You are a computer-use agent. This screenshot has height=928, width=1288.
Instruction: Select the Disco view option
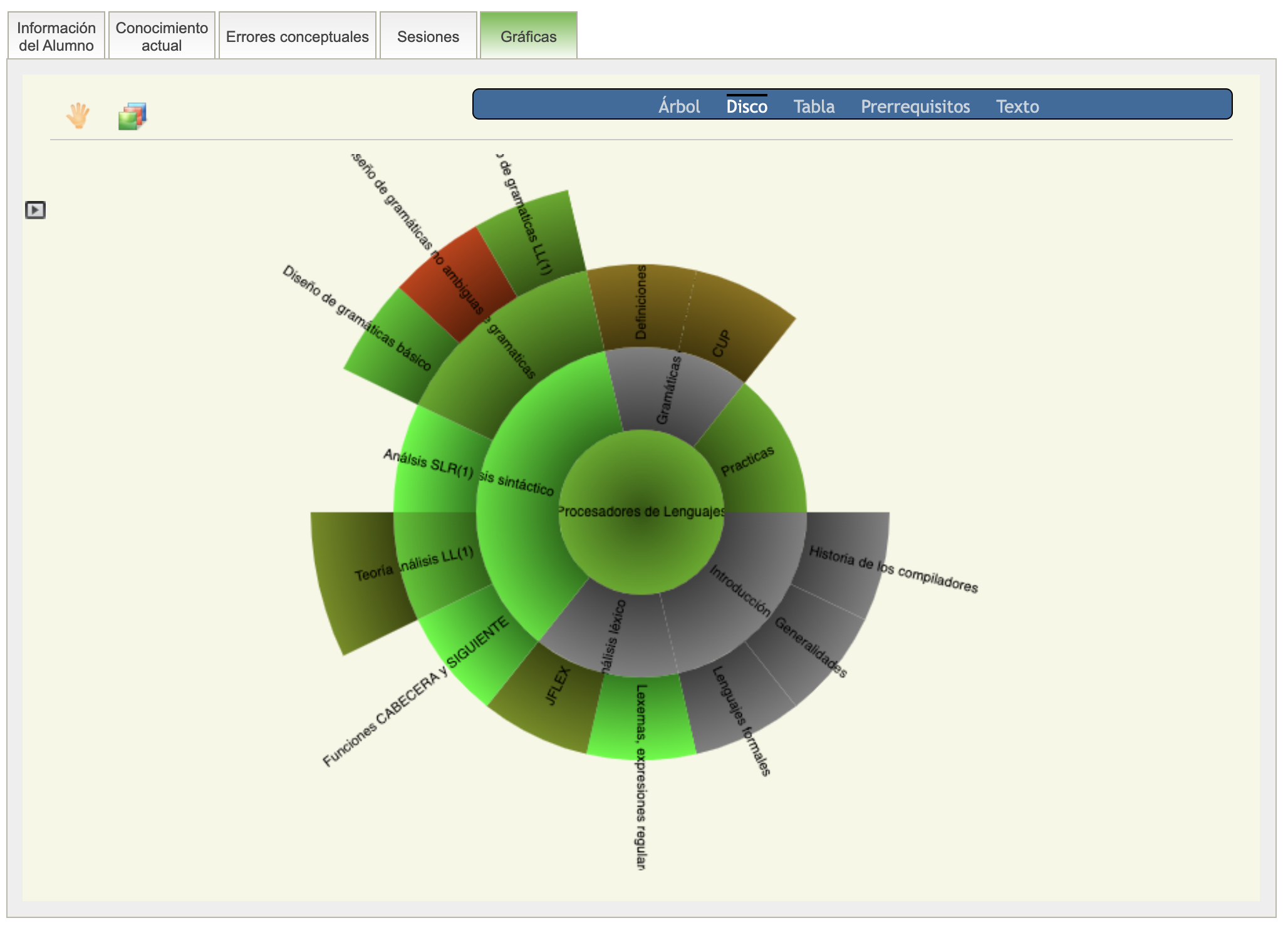[746, 106]
